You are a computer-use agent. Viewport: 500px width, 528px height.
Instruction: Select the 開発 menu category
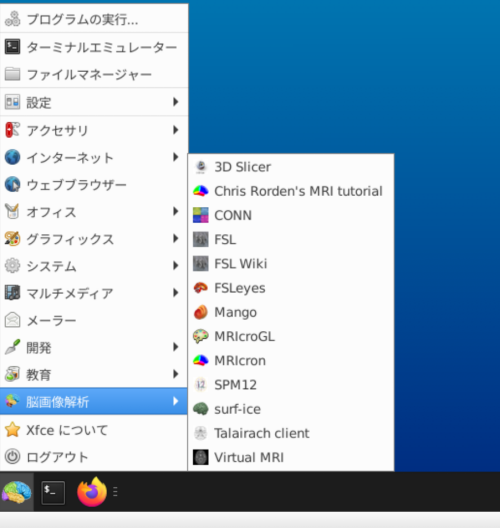[94, 348]
